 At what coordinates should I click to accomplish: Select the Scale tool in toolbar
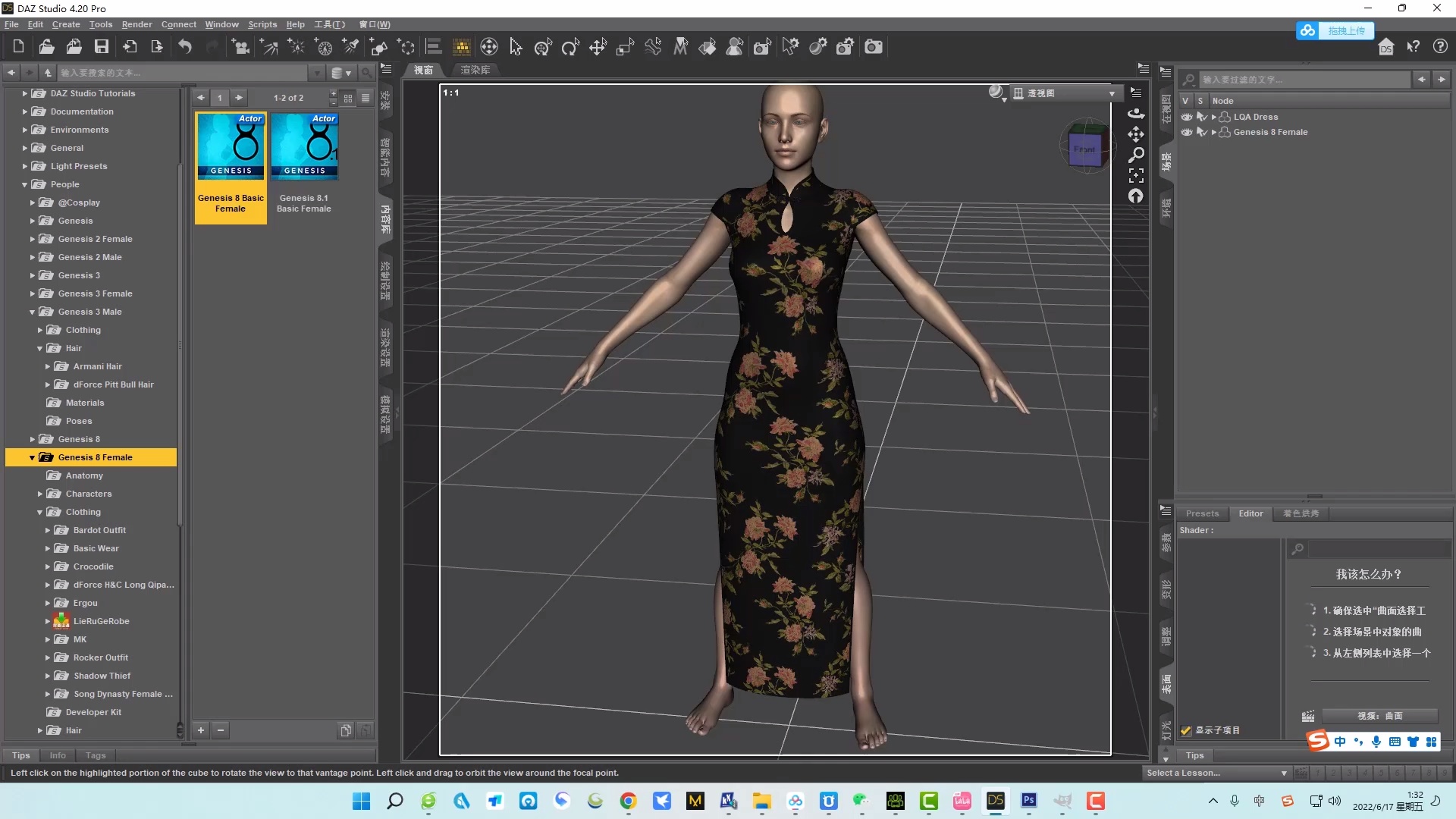(625, 47)
